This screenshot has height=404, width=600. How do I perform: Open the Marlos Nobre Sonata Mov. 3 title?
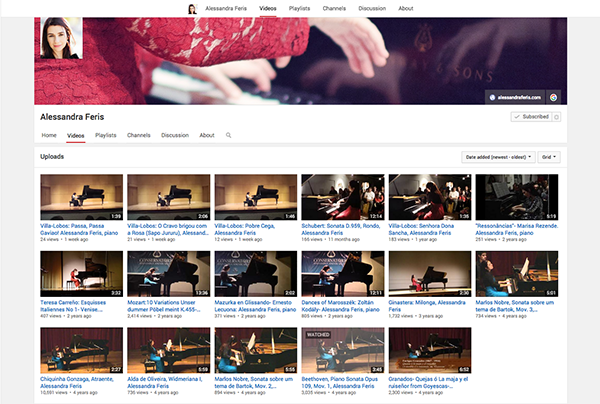(515, 306)
